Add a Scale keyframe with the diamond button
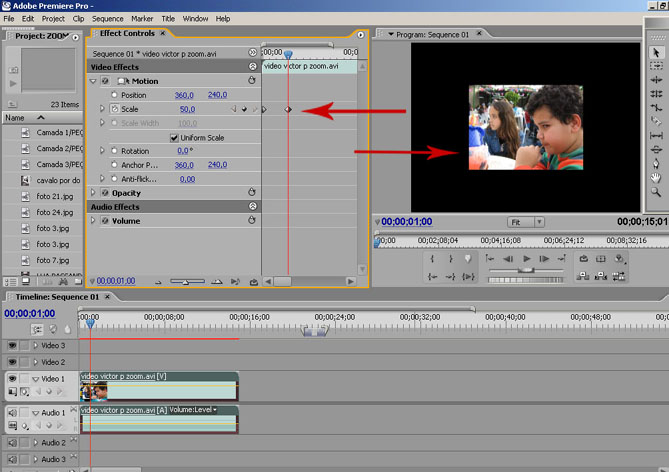The image size is (669, 472). coord(243,109)
